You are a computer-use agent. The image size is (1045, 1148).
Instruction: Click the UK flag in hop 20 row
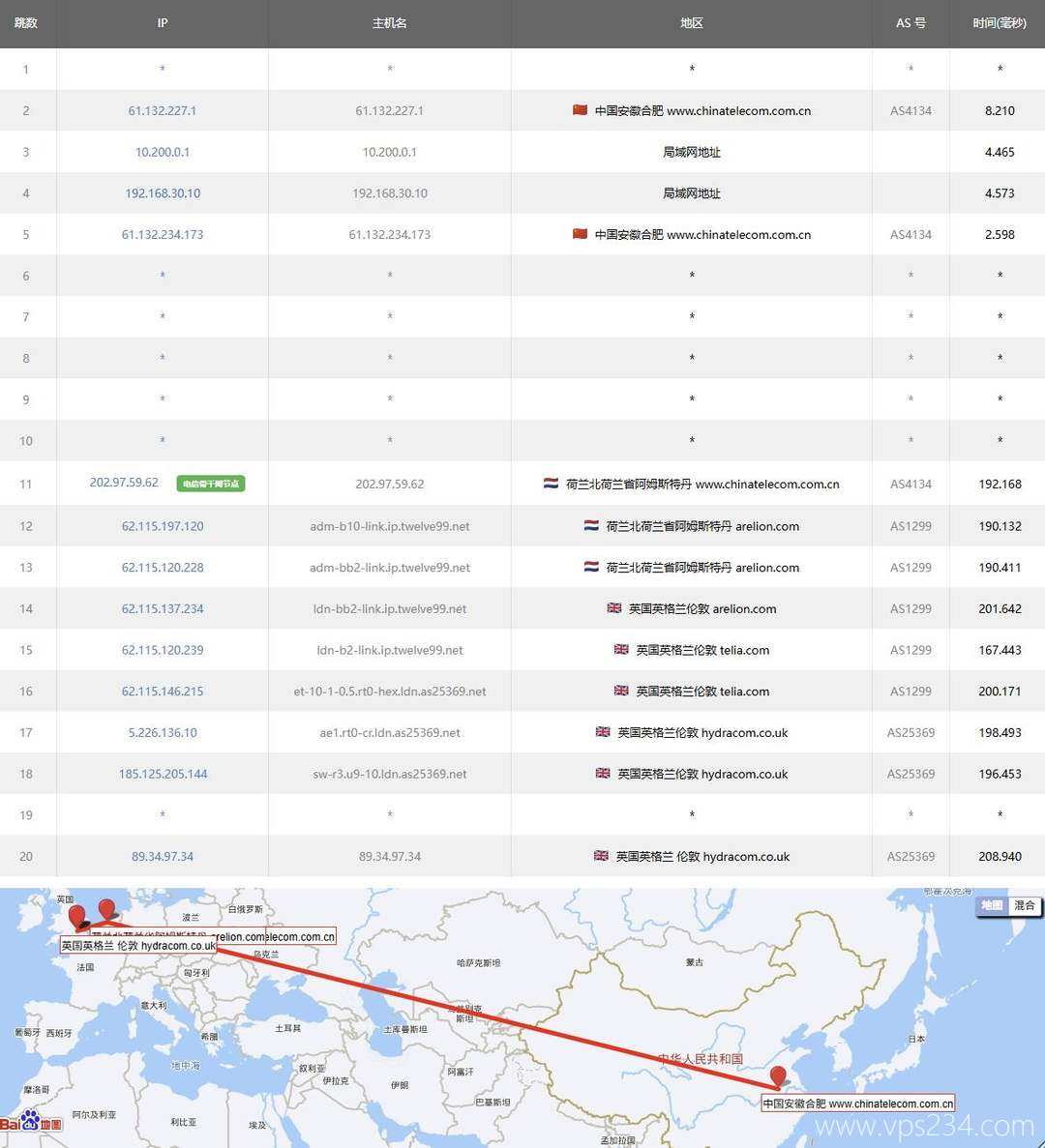601,855
